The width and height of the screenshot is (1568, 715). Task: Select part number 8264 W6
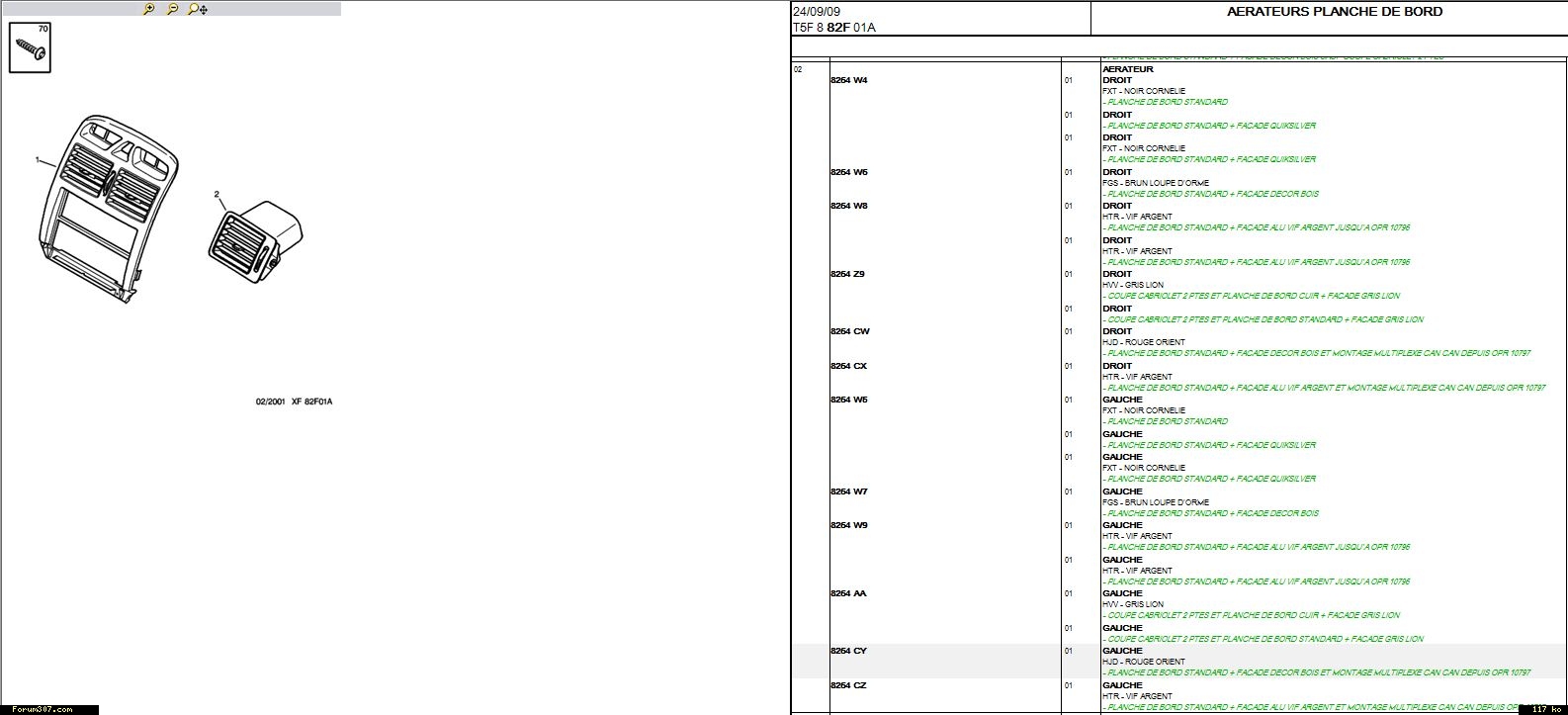click(x=848, y=400)
